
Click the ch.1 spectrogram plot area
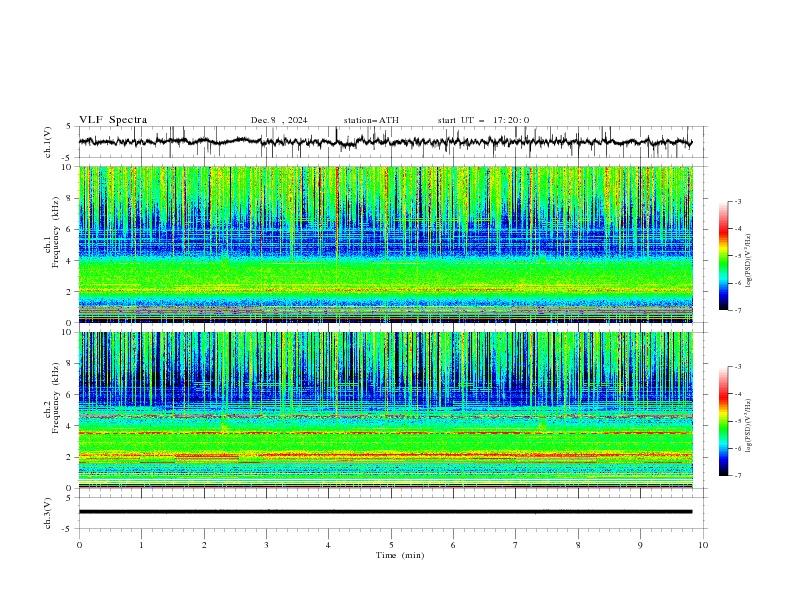(385, 244)
